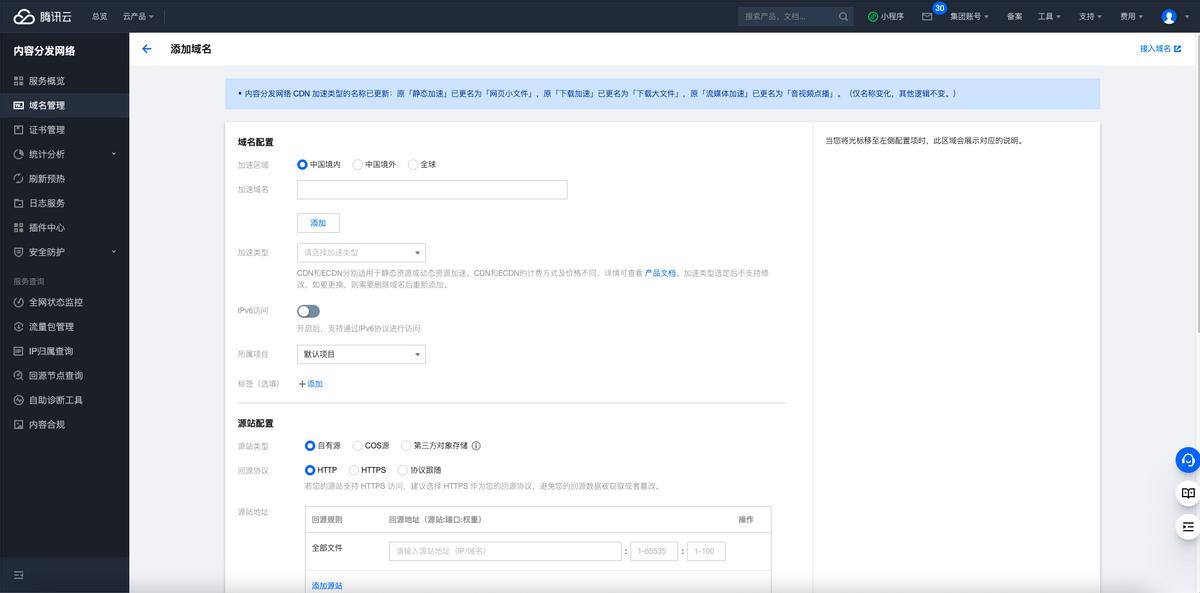Choose HTTPS as the origin protocol
Viewport: 1200px width, 593px height.
pyautogui.click(x=355, y=470)
